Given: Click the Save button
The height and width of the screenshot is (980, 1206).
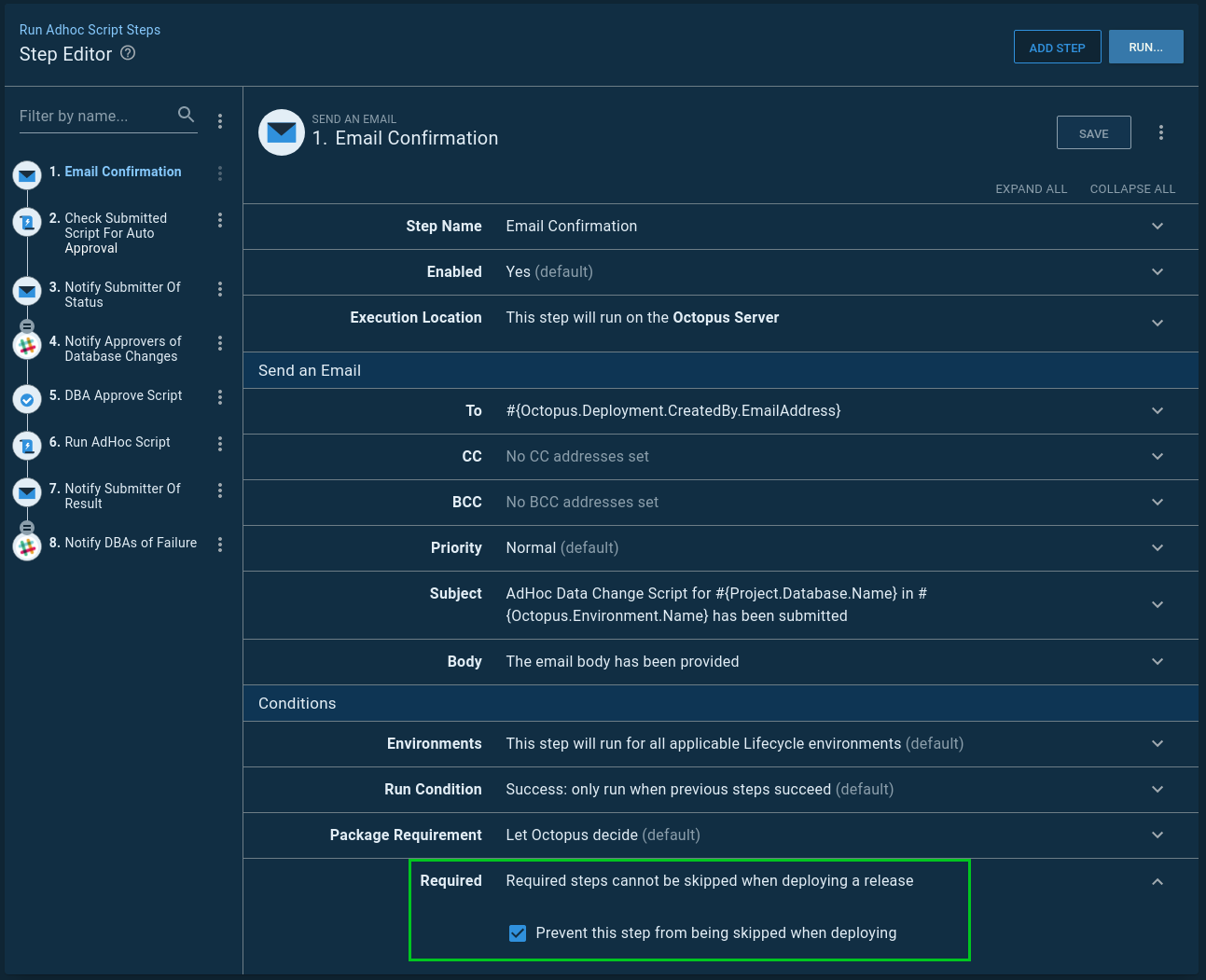Looking at the screenshot, I should click(x=1093, y=133).
